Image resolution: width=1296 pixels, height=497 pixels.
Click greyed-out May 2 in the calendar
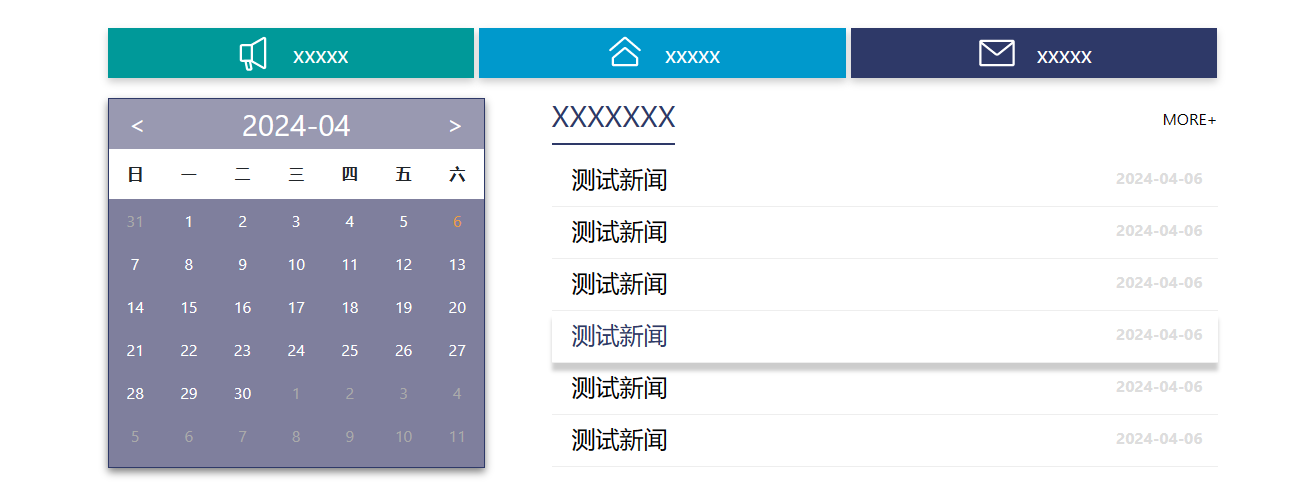(x=350, y=394)
